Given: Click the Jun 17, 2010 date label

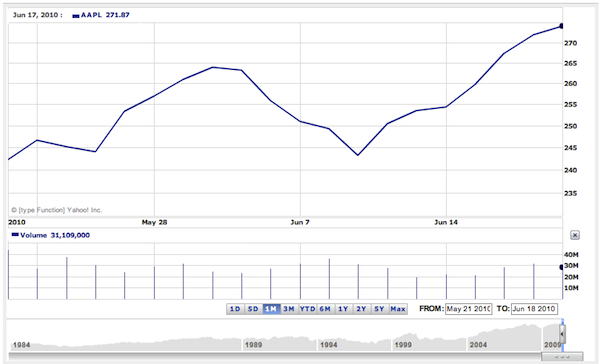Looking at the screenshot, I should click(x=38, y=15).
